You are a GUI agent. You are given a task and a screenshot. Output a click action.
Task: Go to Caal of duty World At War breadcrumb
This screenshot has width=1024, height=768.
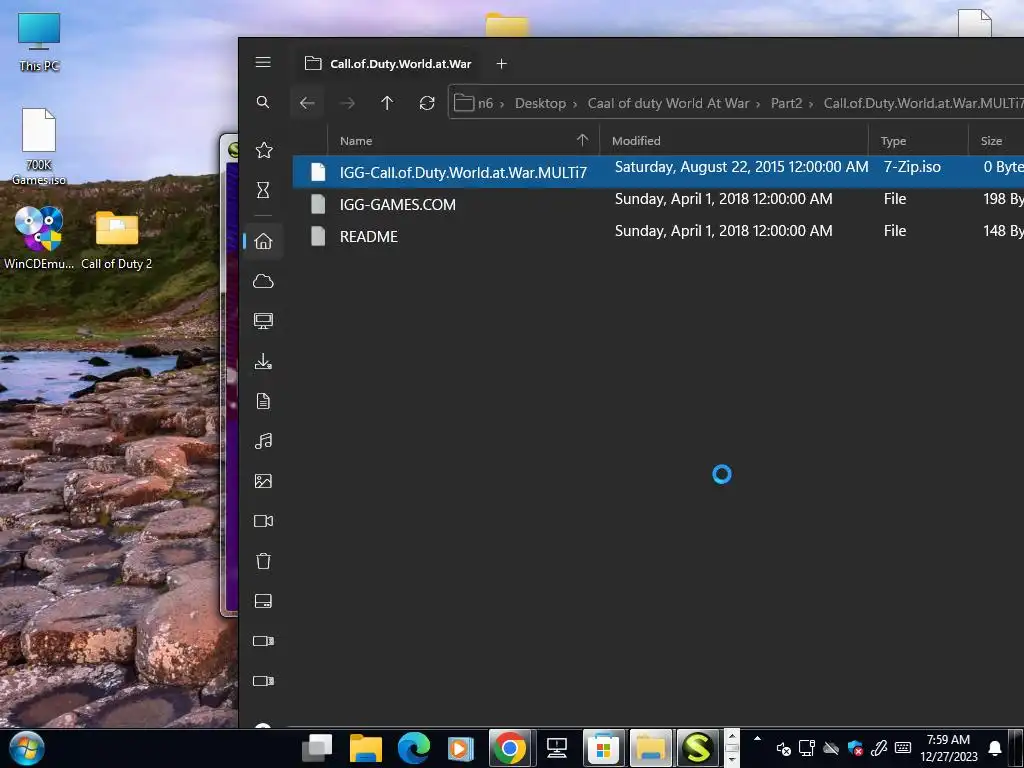pos(668,103)
